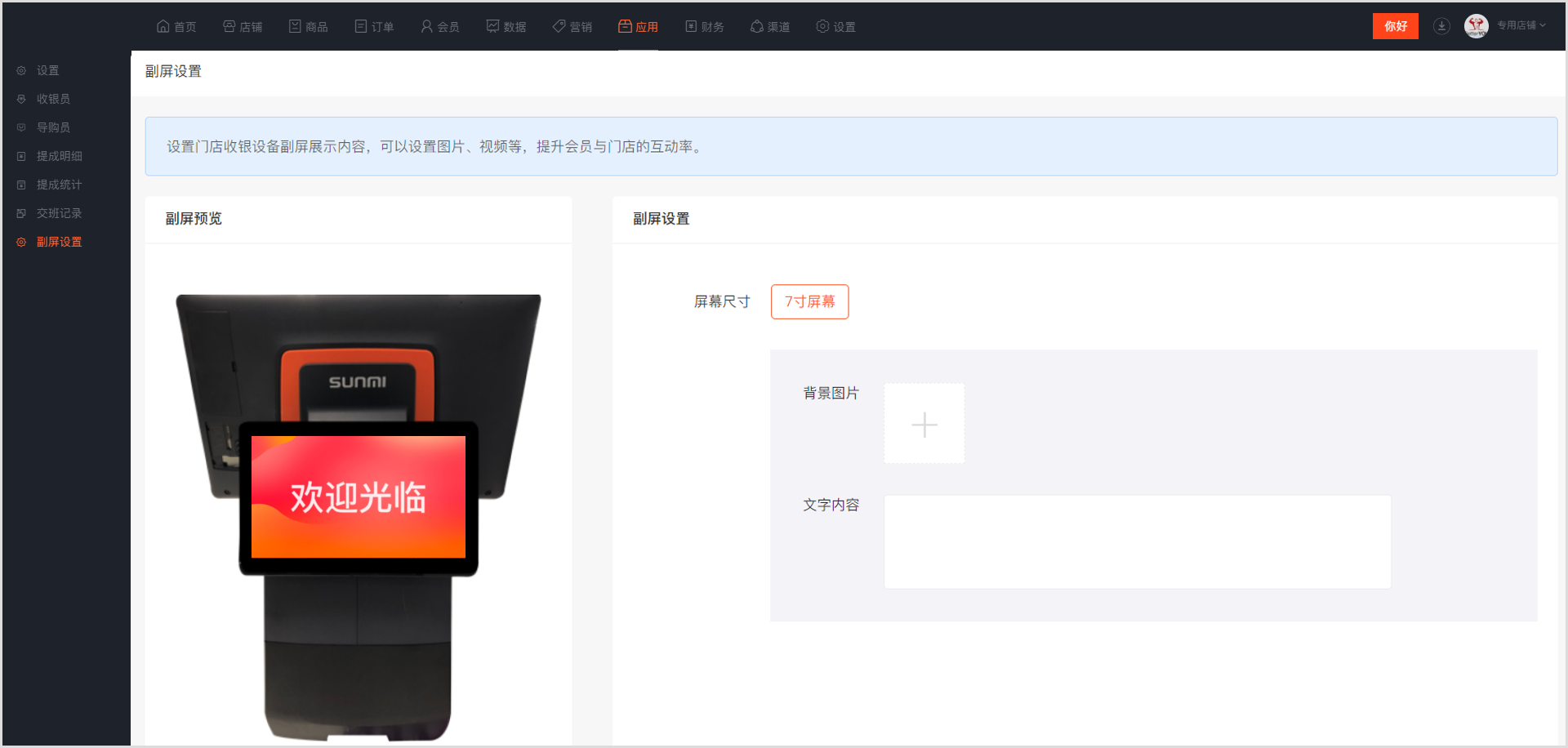This screenshot has width=1568, height=748.
Task: Open 提成明细 in the sidebar
Action: (x=59, y=156)
